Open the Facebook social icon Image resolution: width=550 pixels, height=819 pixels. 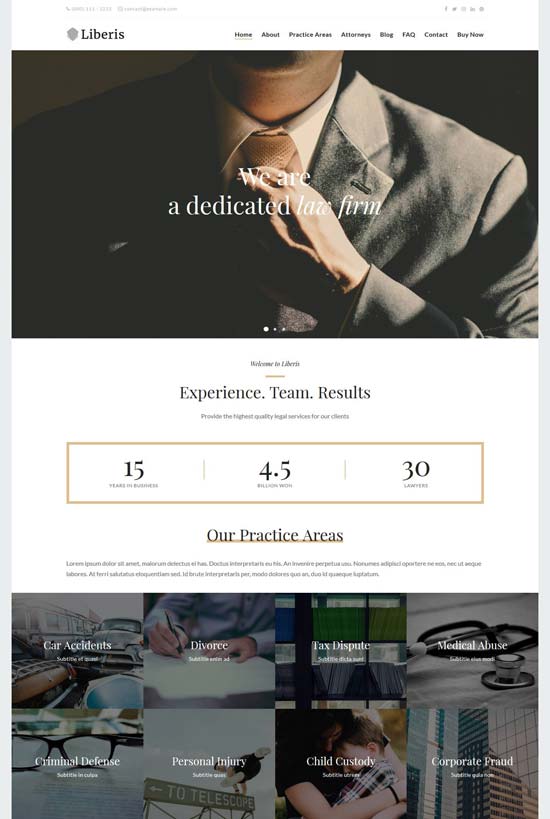[x=446, y=9]
